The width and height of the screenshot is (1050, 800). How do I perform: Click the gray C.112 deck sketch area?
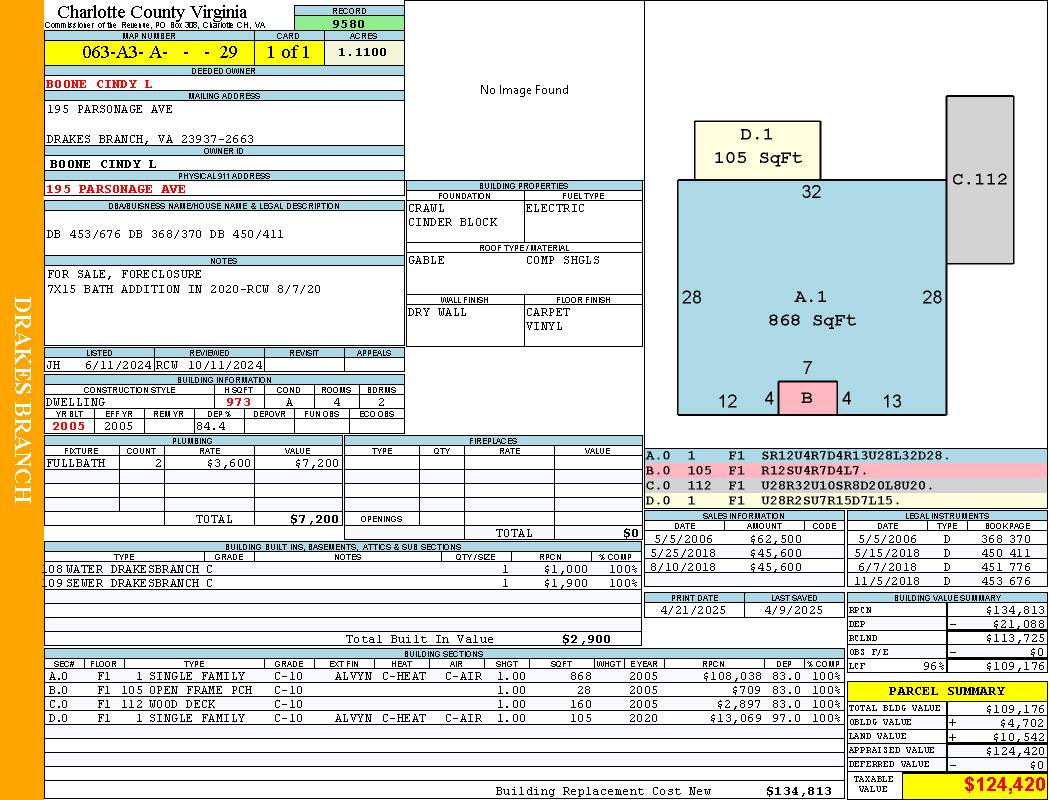[979, 180]
